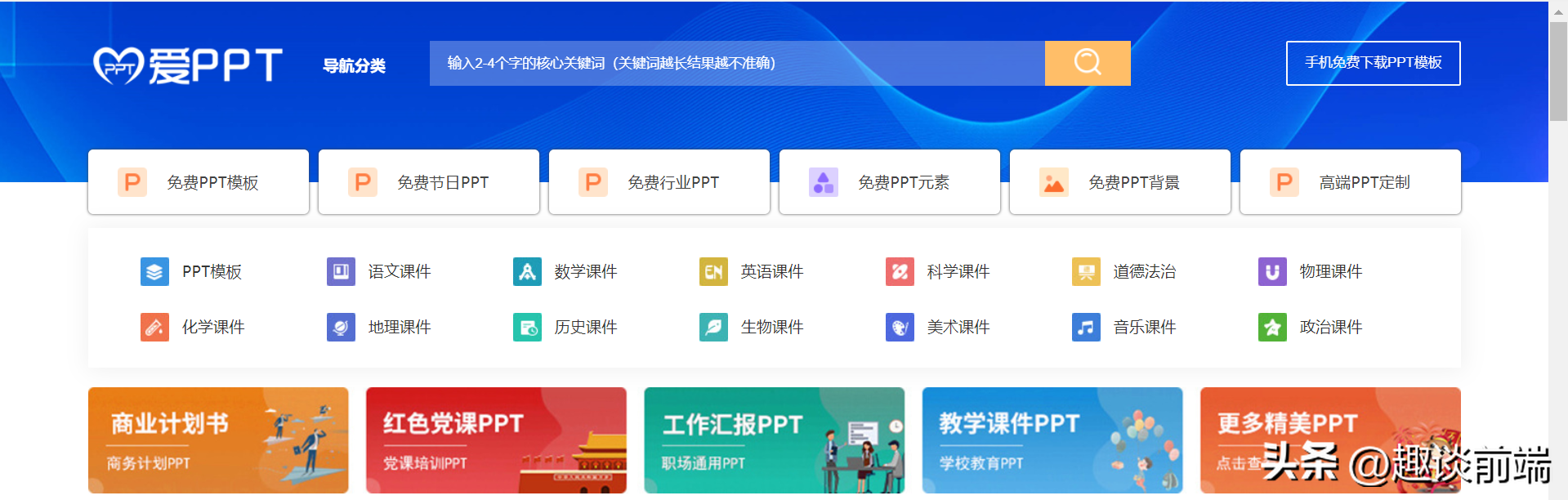Click the P icon beside 免费PPT模板
This screenshot has height=500, width=1568.
(132, 182)
